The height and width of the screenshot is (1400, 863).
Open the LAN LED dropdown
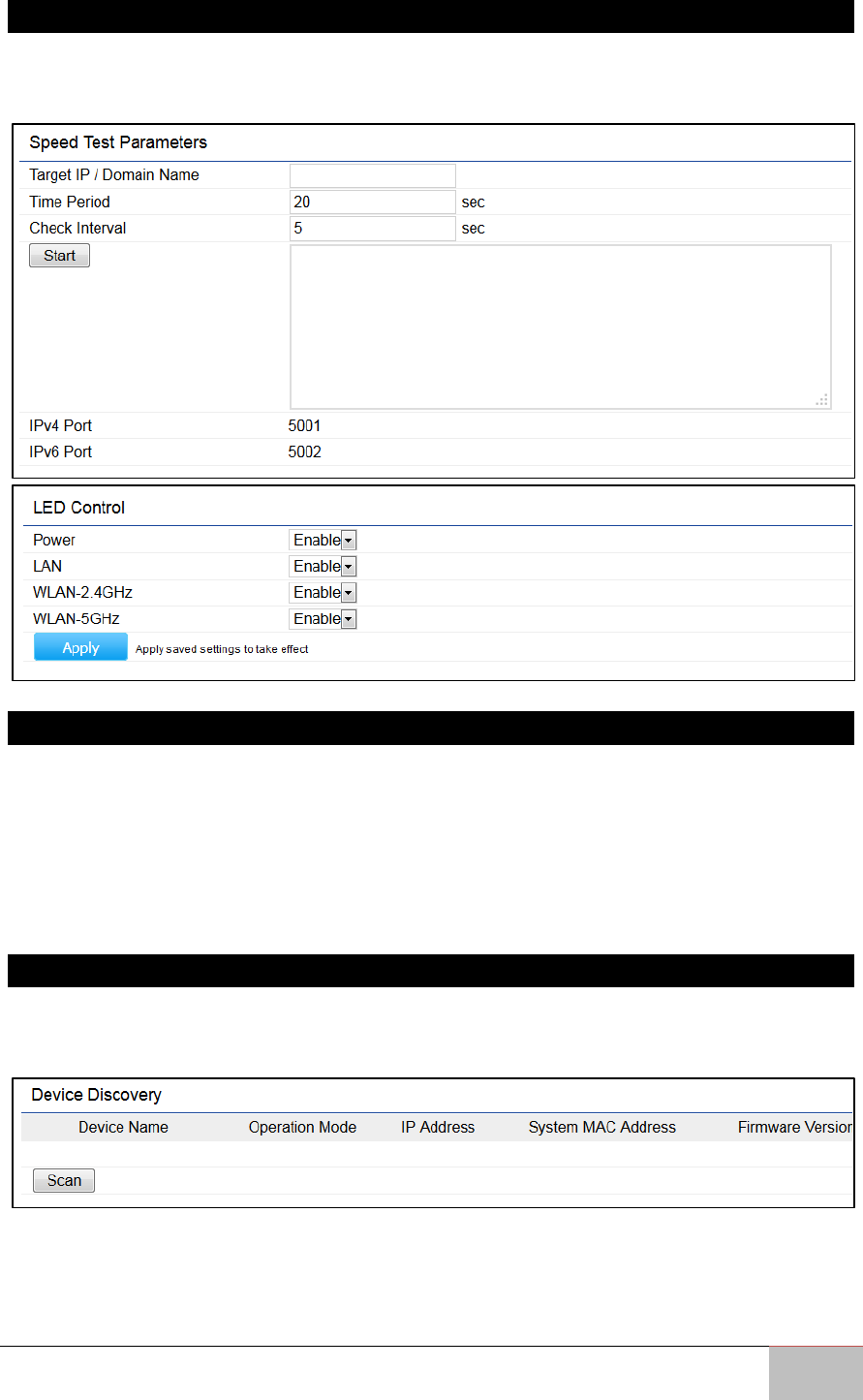(324, 566)
